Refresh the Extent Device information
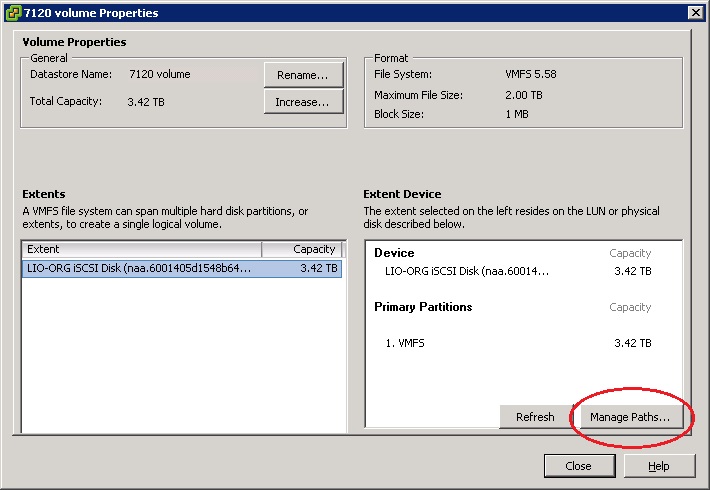 click(x=534, y=417)
